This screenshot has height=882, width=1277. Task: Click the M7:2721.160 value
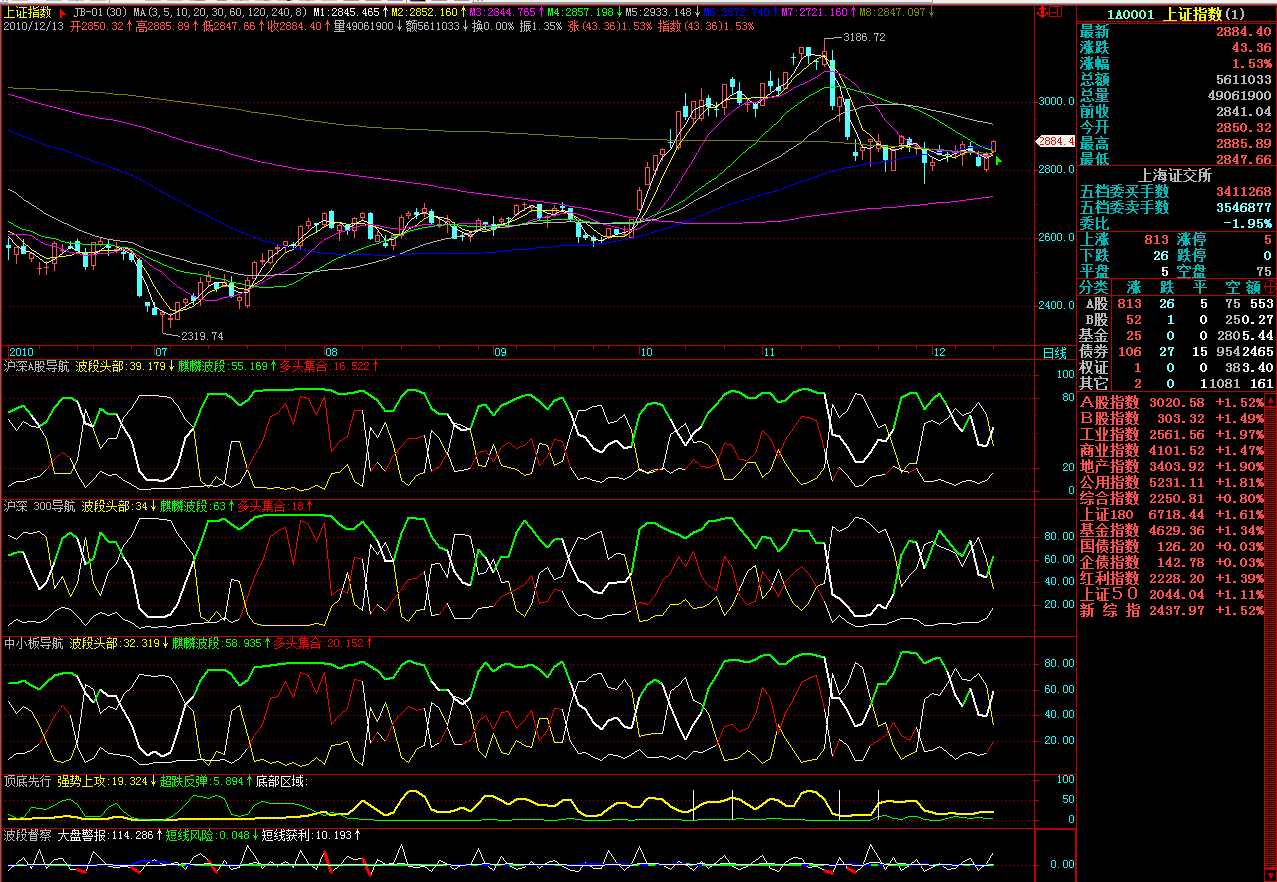click(x=814, y=12)
